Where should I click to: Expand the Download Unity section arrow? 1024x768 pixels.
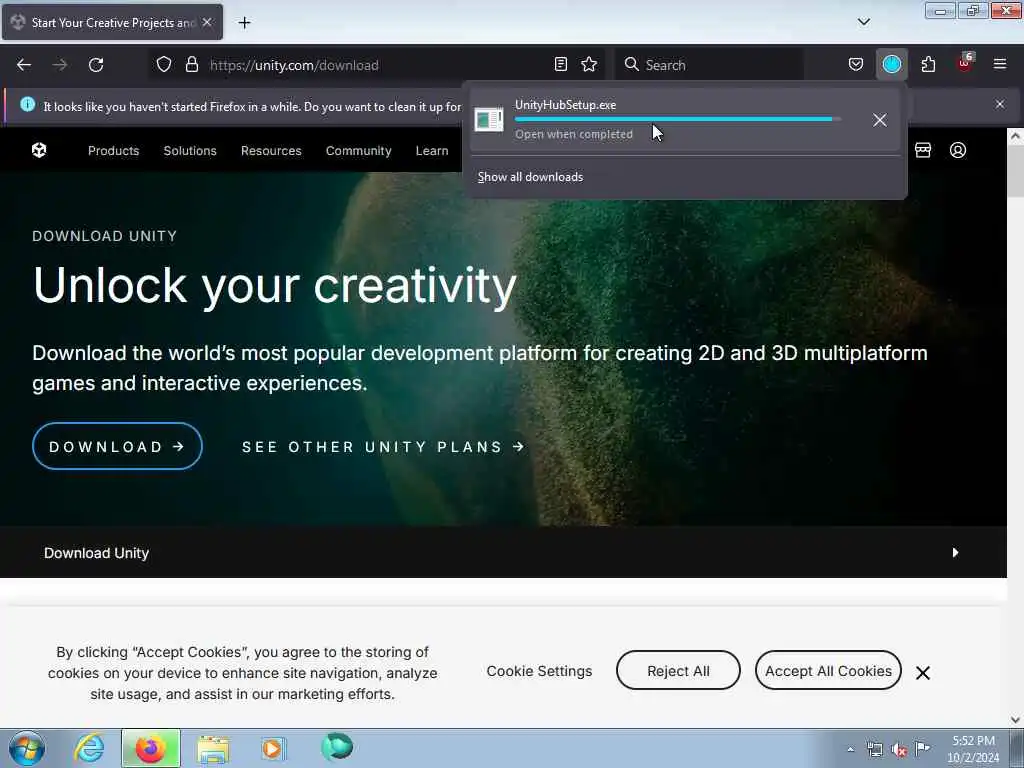[955, 552]
